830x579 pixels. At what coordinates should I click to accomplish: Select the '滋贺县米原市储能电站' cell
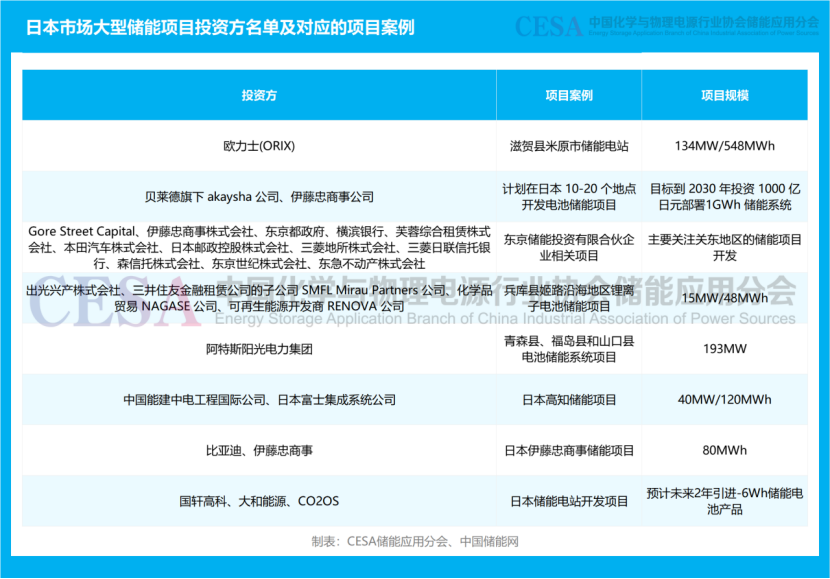point(569,146)
